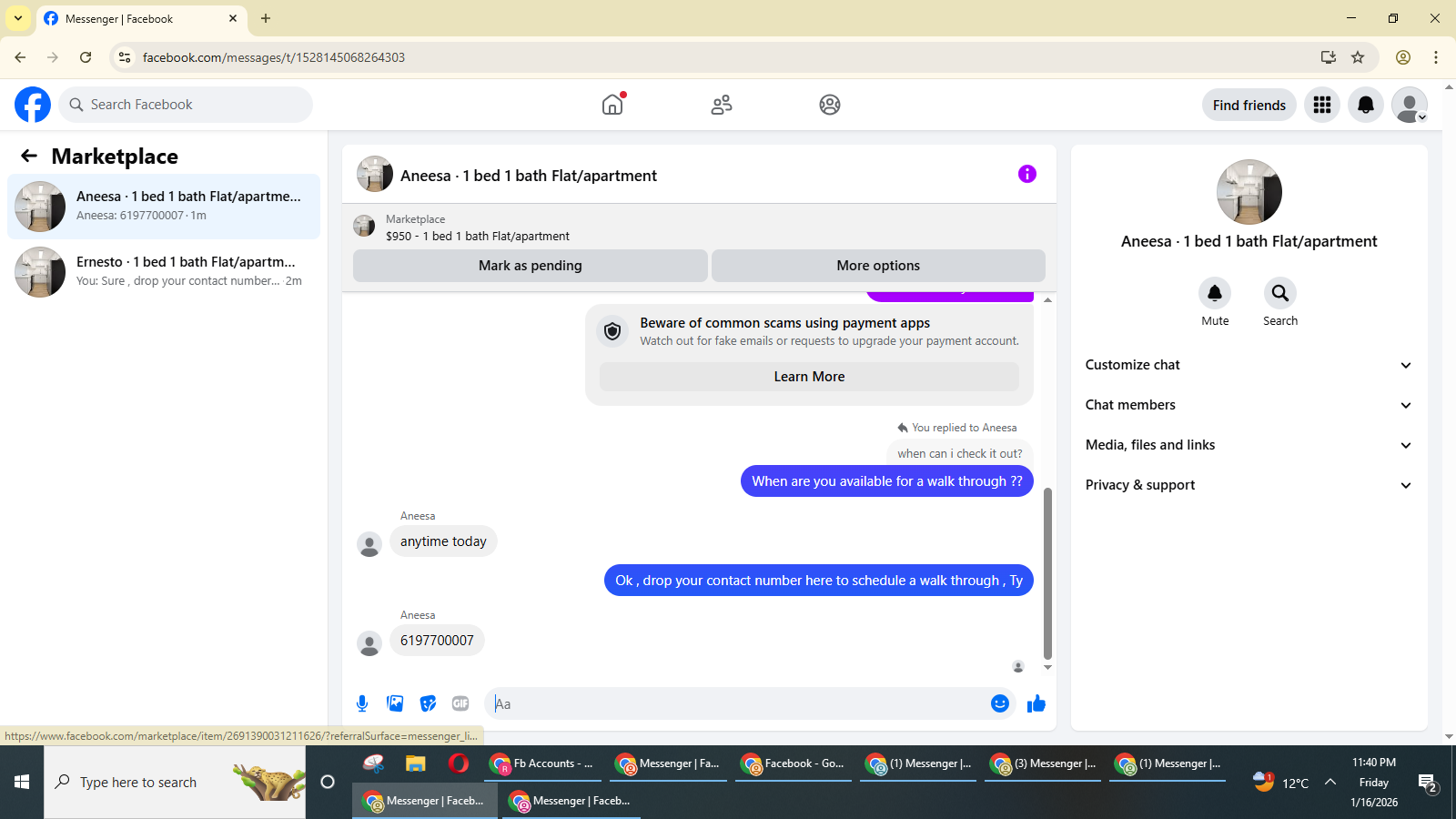Open the account profile picture menu
This screenshot has width=1456, height=819.
1410,105
